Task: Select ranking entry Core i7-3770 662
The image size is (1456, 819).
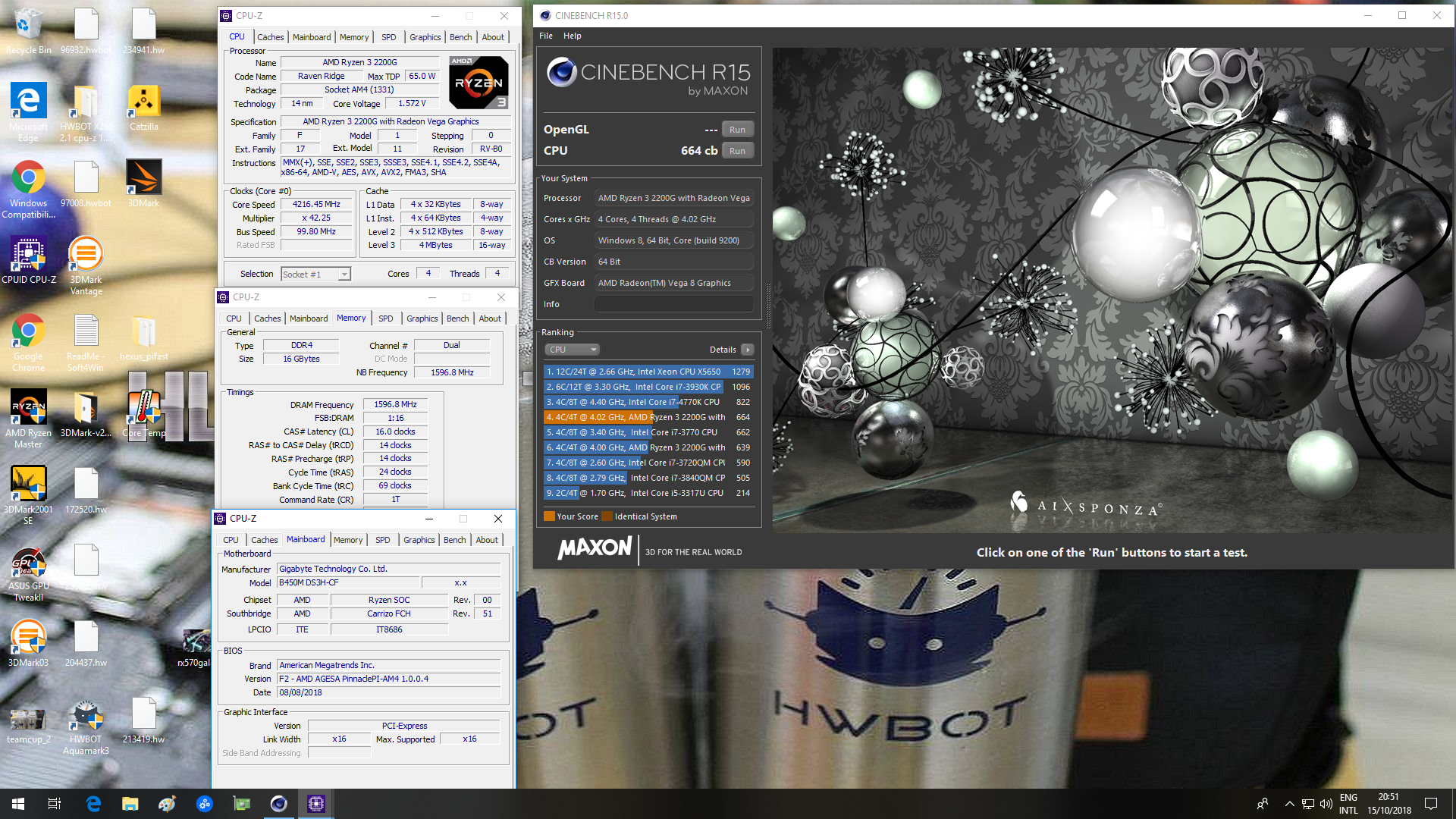Action: [x=648, y=432]
